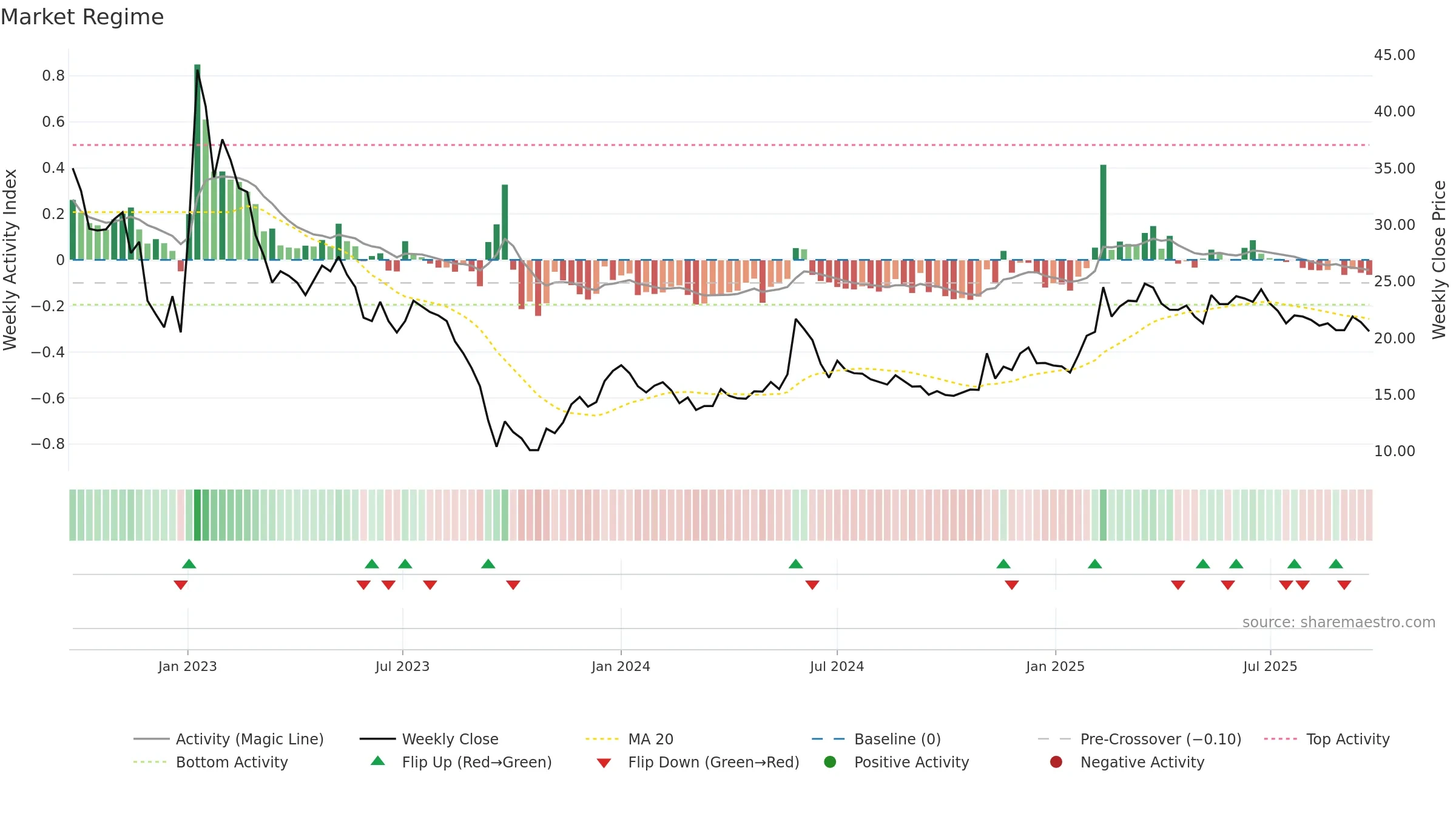The height and width of the screenshot is (819, 1456).
Task: Click the green Flip Up triangle in legend
Action: coord(377,761)
